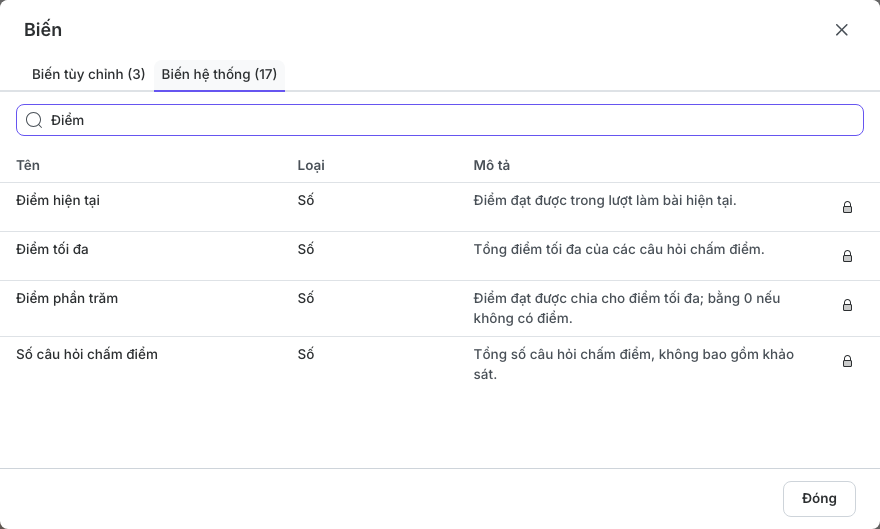Screen dimensions: 880x529
Task: Click the Mô tả column header
Action: click(x=492, y=165)
